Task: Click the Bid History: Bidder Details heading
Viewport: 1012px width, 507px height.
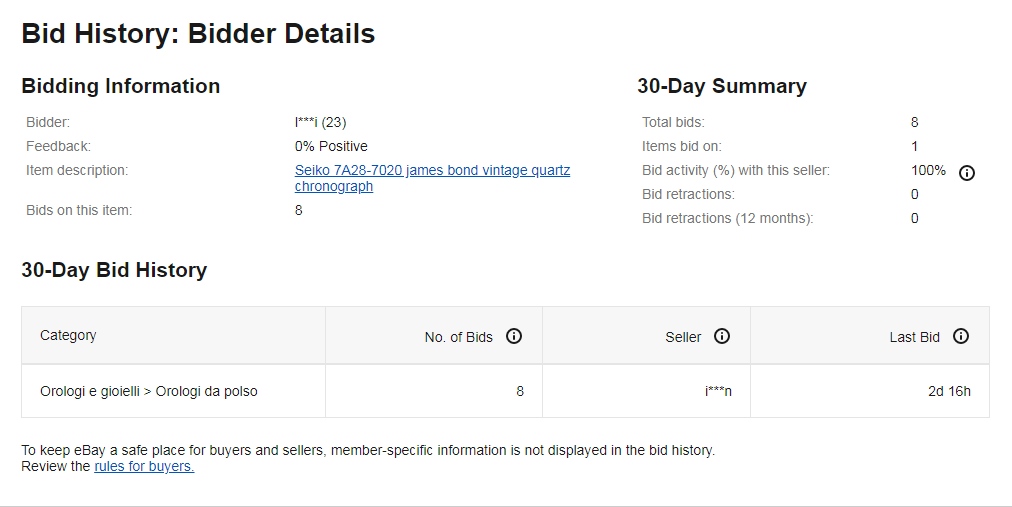Action: tap(198, 33)
